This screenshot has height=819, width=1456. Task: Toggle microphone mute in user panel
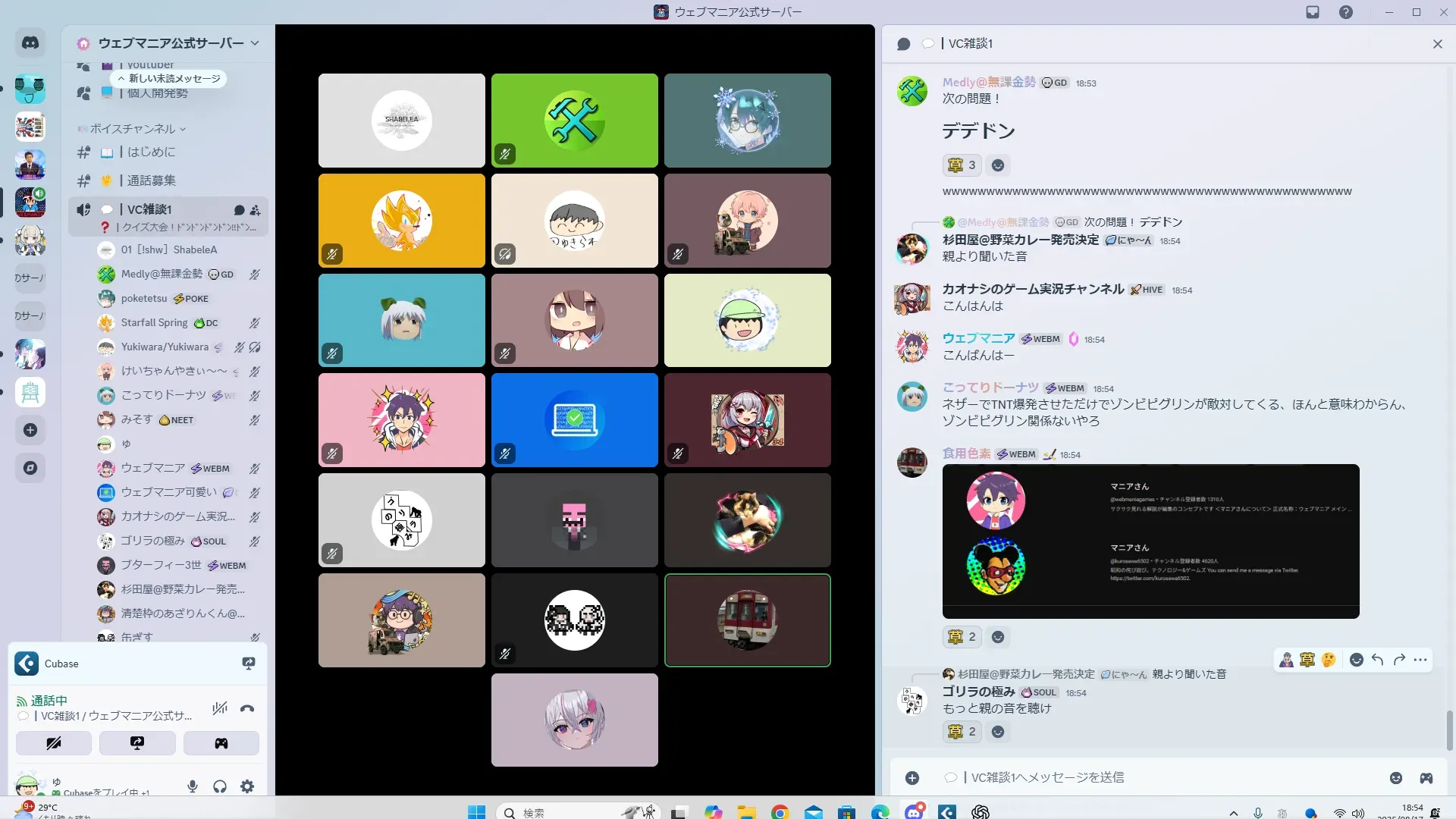[193, 786]
